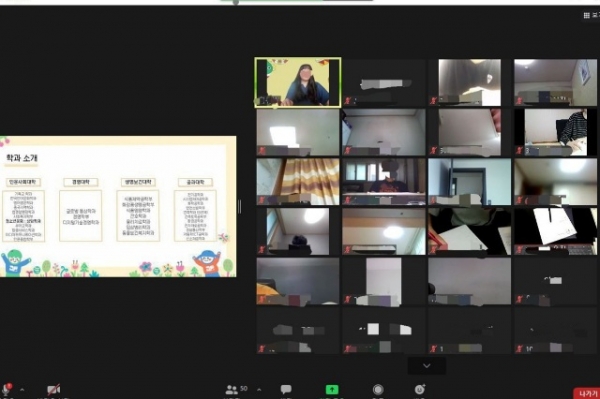Click the 공과대학 heading on the slide
Viewport: 600px width, 399px height.
pos(195,182)
